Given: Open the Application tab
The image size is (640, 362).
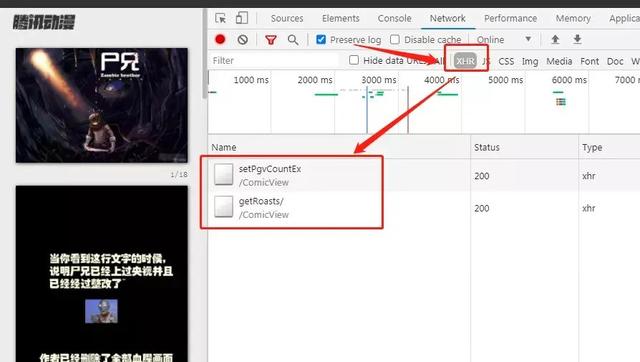Looking at the screenshot, I should (x=624, y=18).
